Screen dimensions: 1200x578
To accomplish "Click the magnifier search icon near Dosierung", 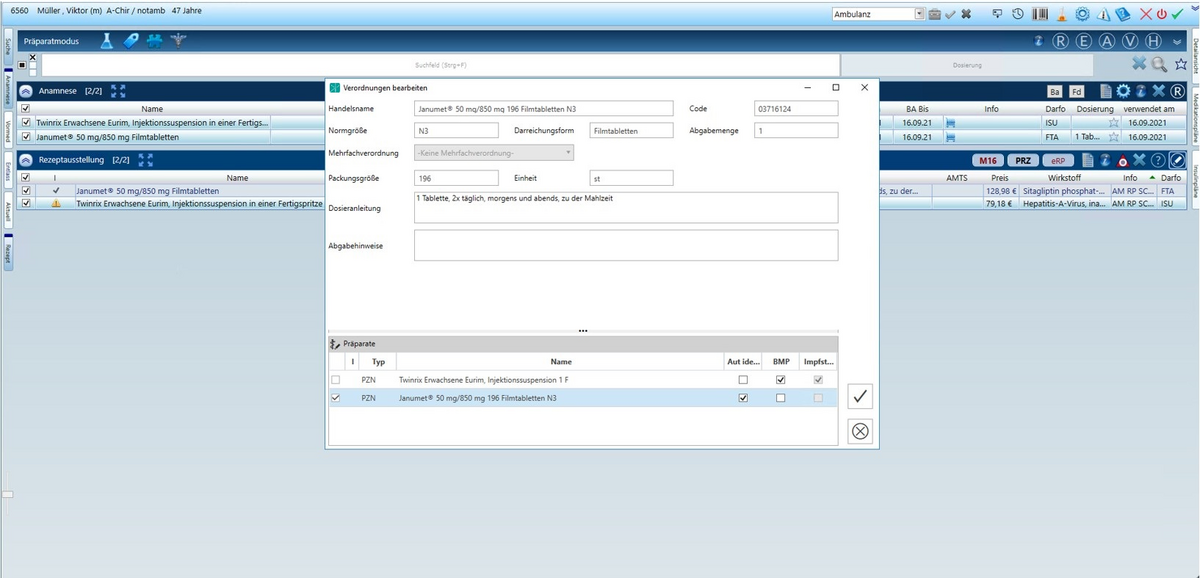I will [1159, 64].
